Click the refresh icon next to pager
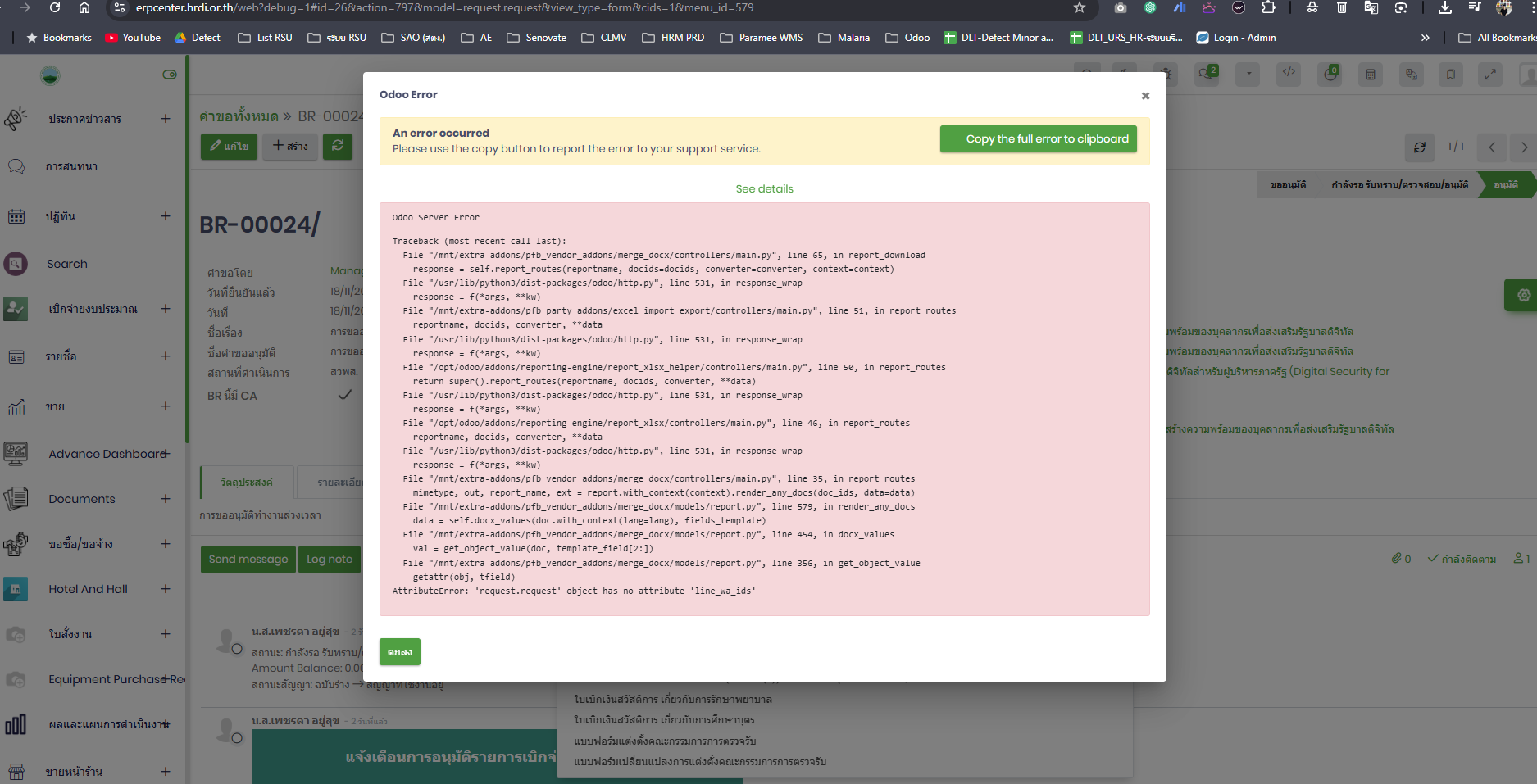 click(1420, 147)
